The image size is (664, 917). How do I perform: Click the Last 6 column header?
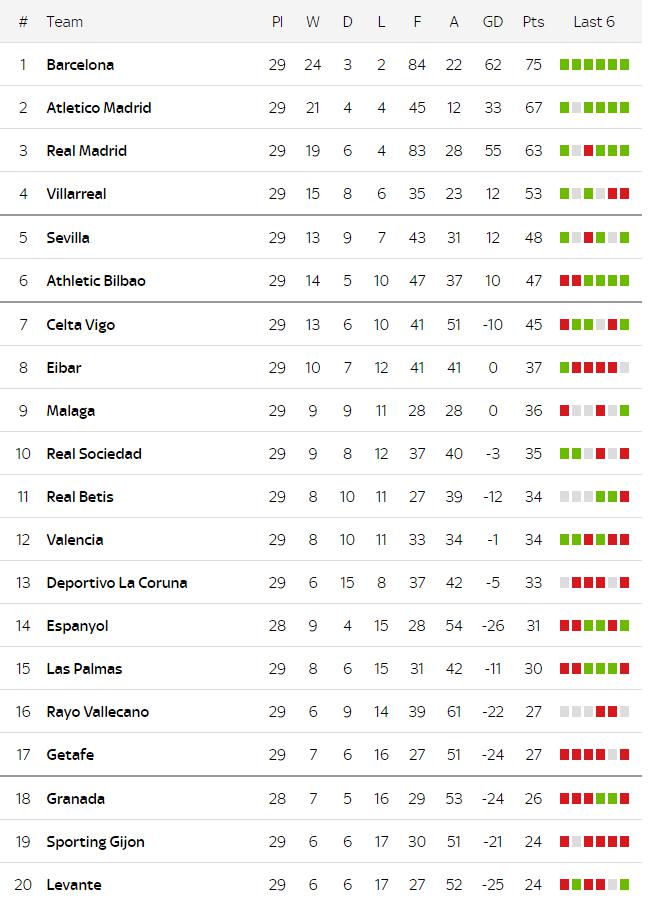click(594, 22)
